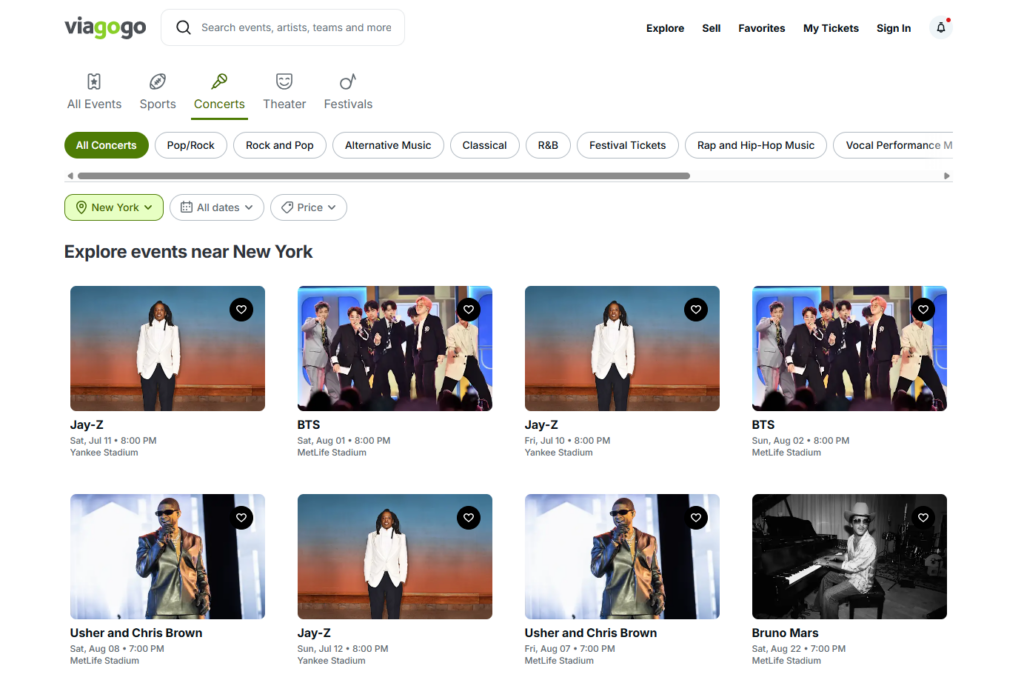Switch to Festivals tab label
This screenshot has height=700, width=1024.
pyautogui.click(x=348, y=104)
